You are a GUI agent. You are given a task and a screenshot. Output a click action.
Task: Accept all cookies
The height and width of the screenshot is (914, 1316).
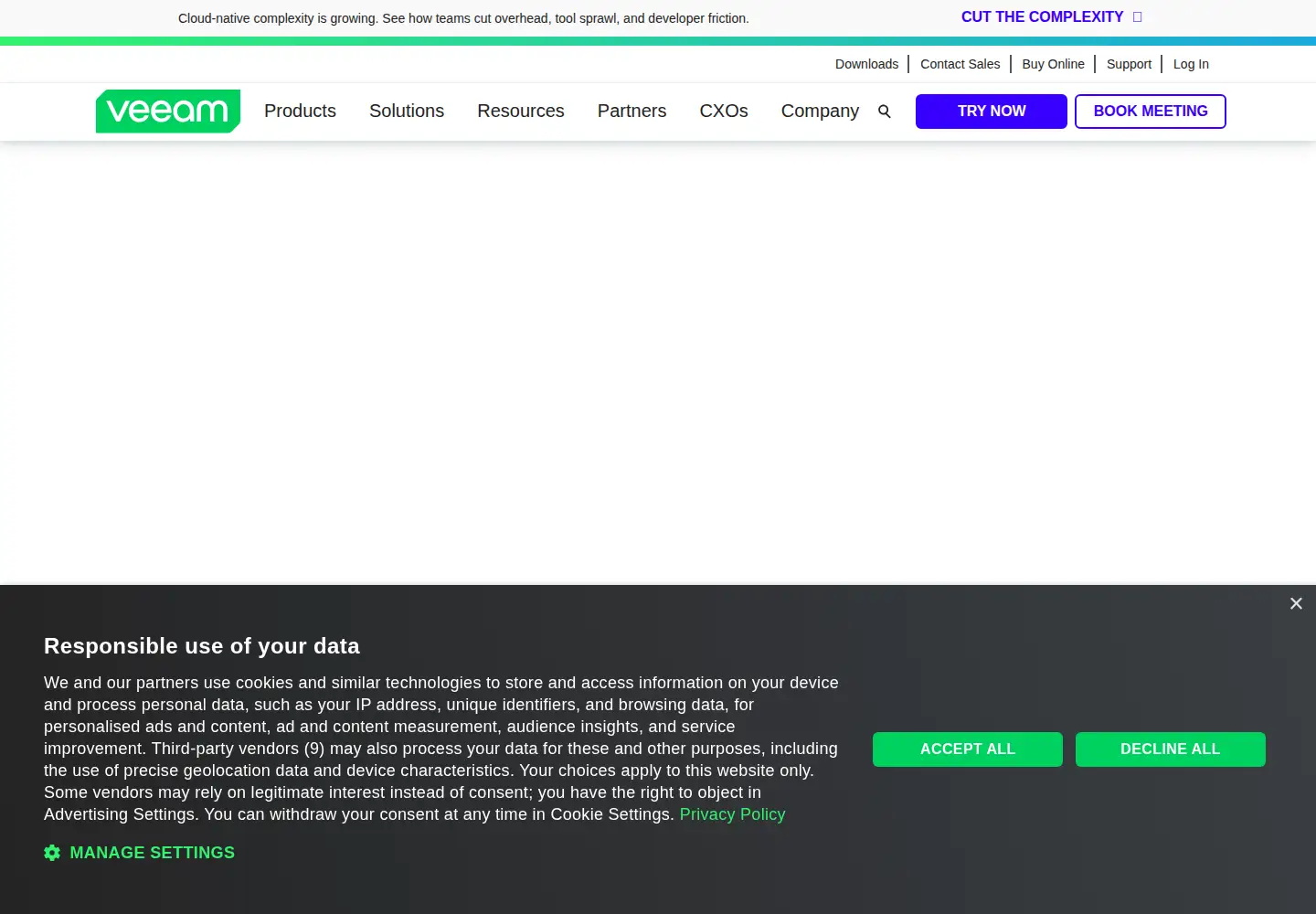[968, 749]
